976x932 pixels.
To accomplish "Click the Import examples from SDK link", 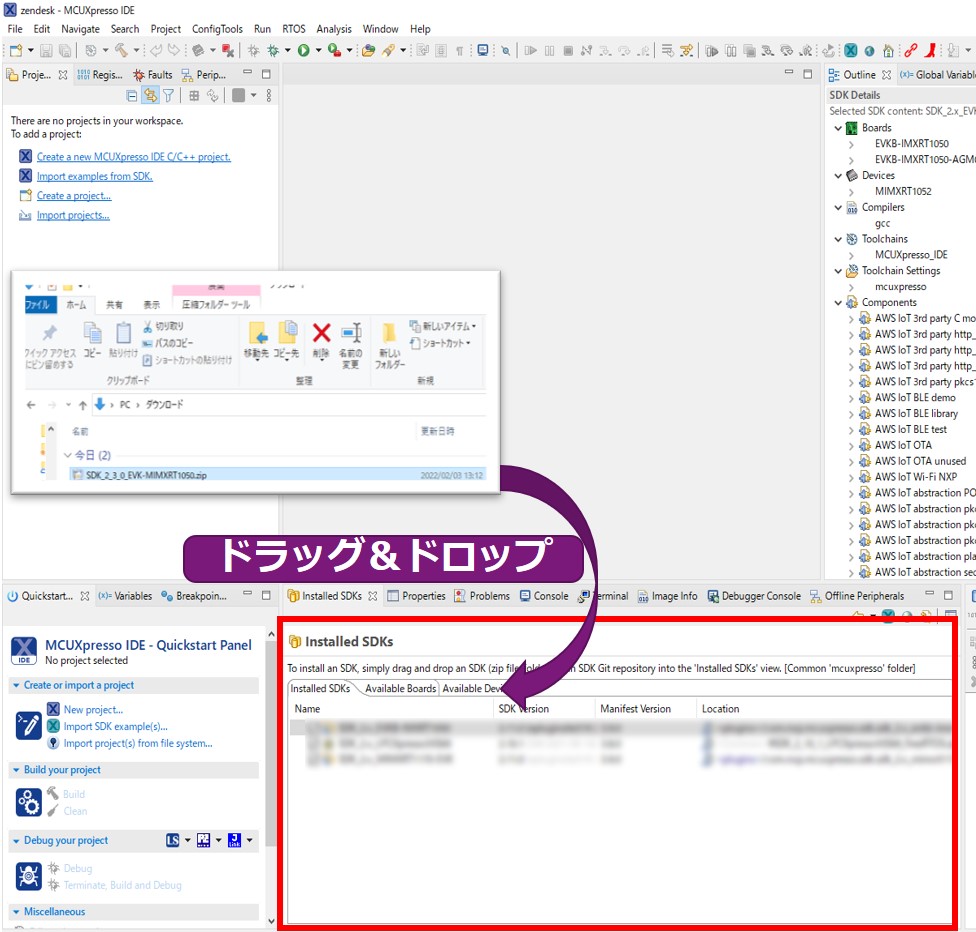I will [94, 176].
